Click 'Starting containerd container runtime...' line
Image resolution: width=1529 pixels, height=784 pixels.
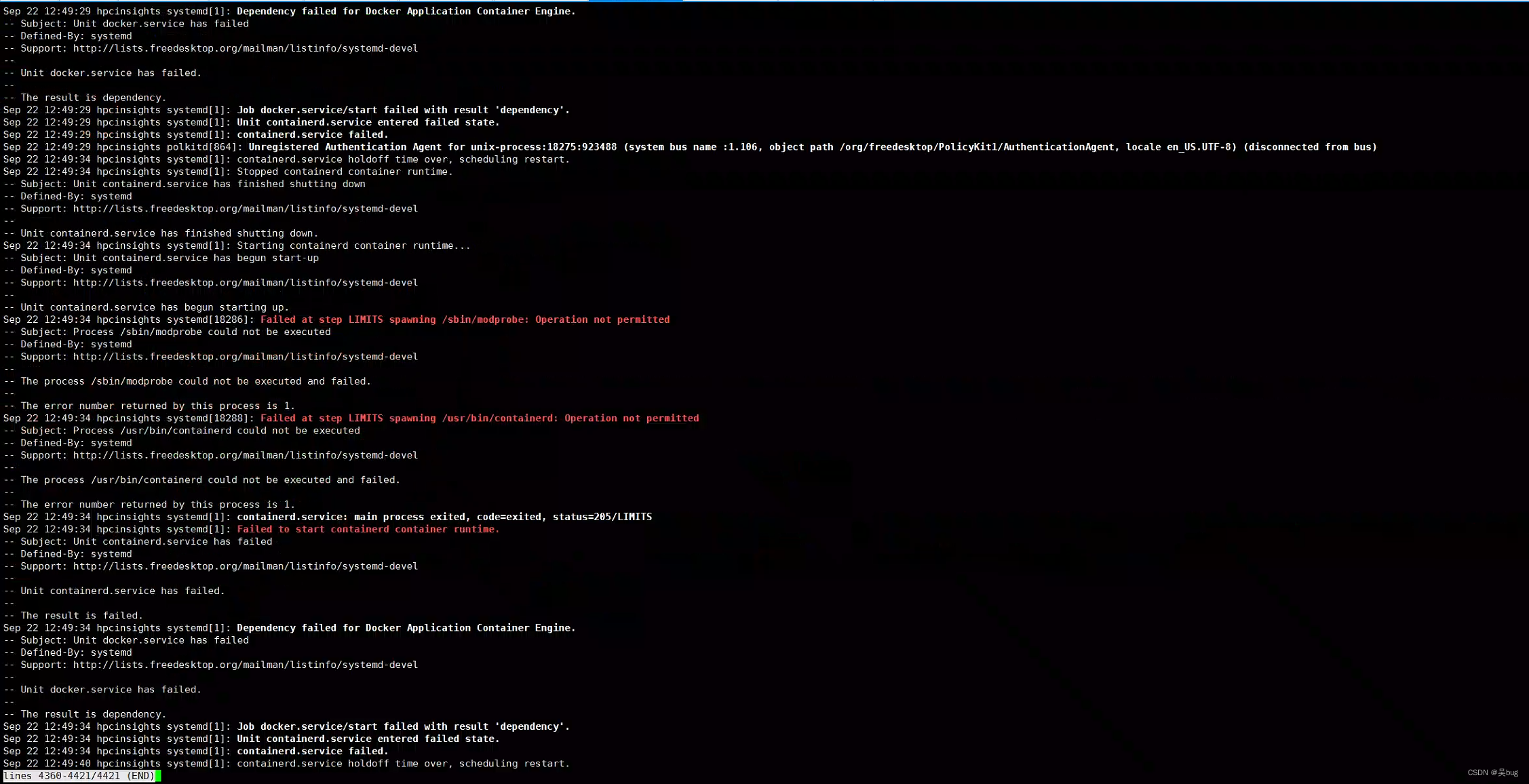[353, 246]
